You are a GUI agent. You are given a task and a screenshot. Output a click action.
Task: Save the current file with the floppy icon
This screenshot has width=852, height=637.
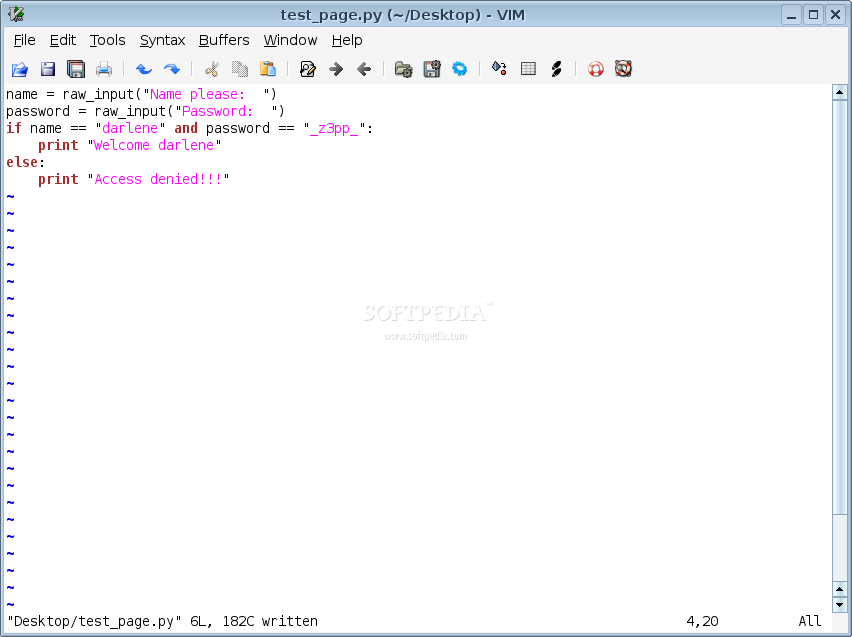(x=48, y=69)
